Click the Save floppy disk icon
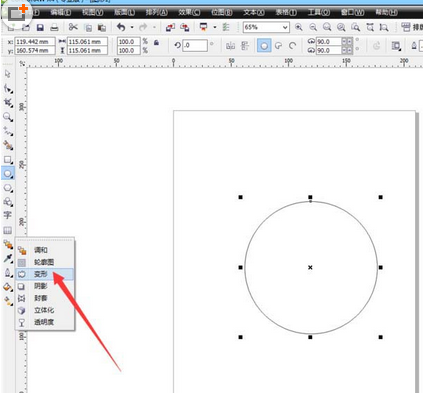423x393 pixels. (x=40, y=27)
